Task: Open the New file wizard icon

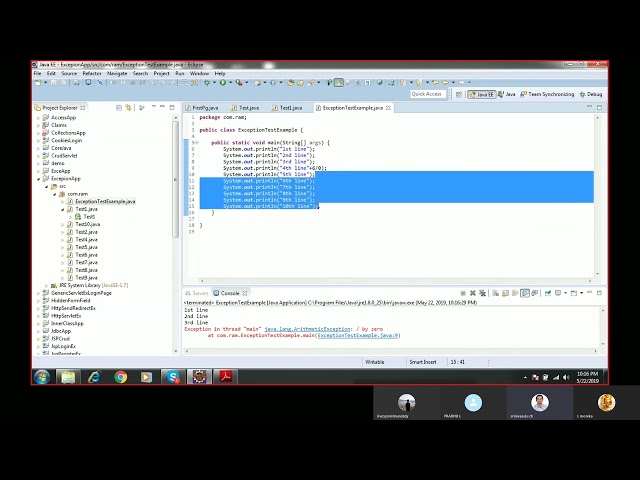Action: pos(38,83)
